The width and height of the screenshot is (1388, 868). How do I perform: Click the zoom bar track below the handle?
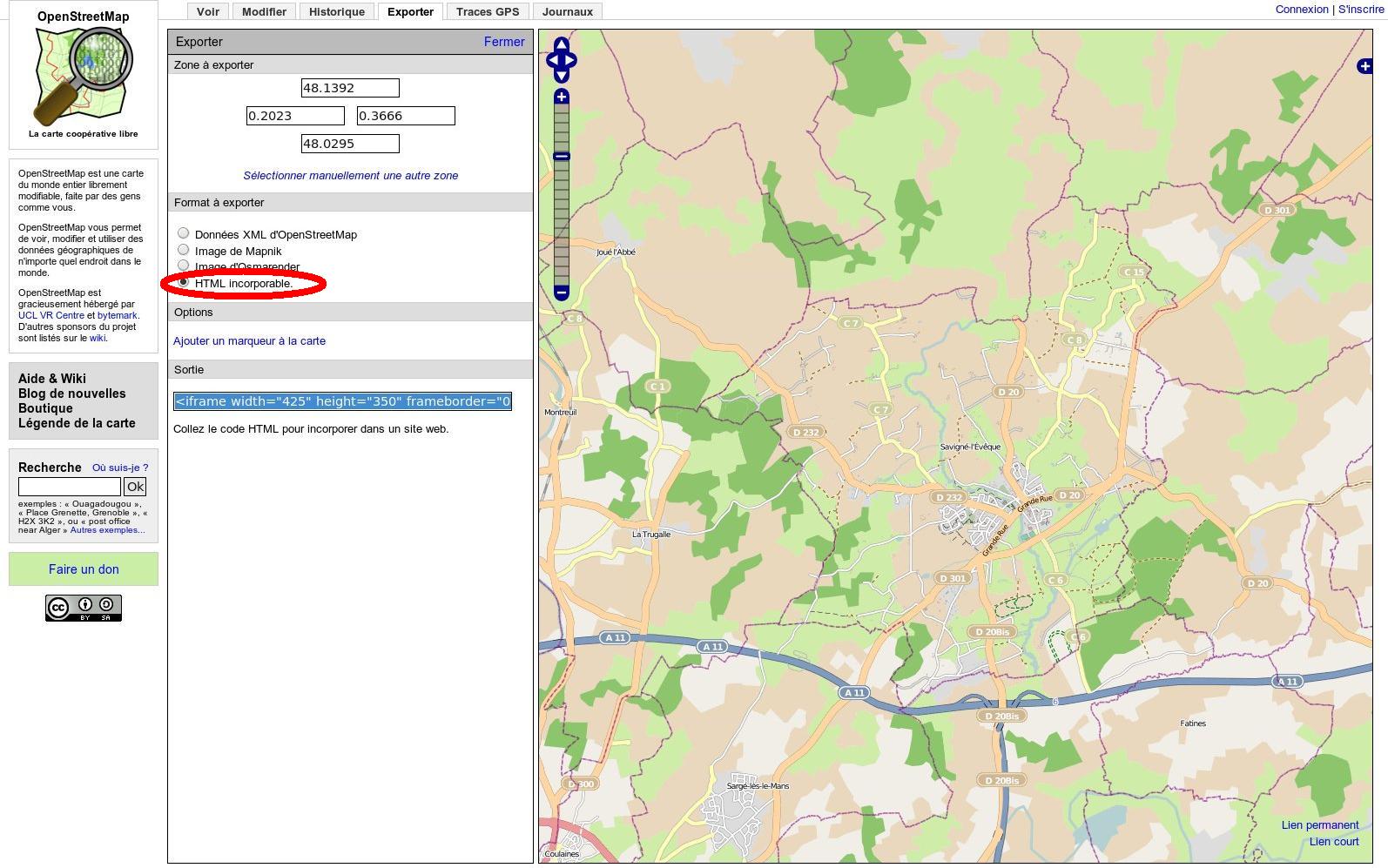(x=562, y=222)
